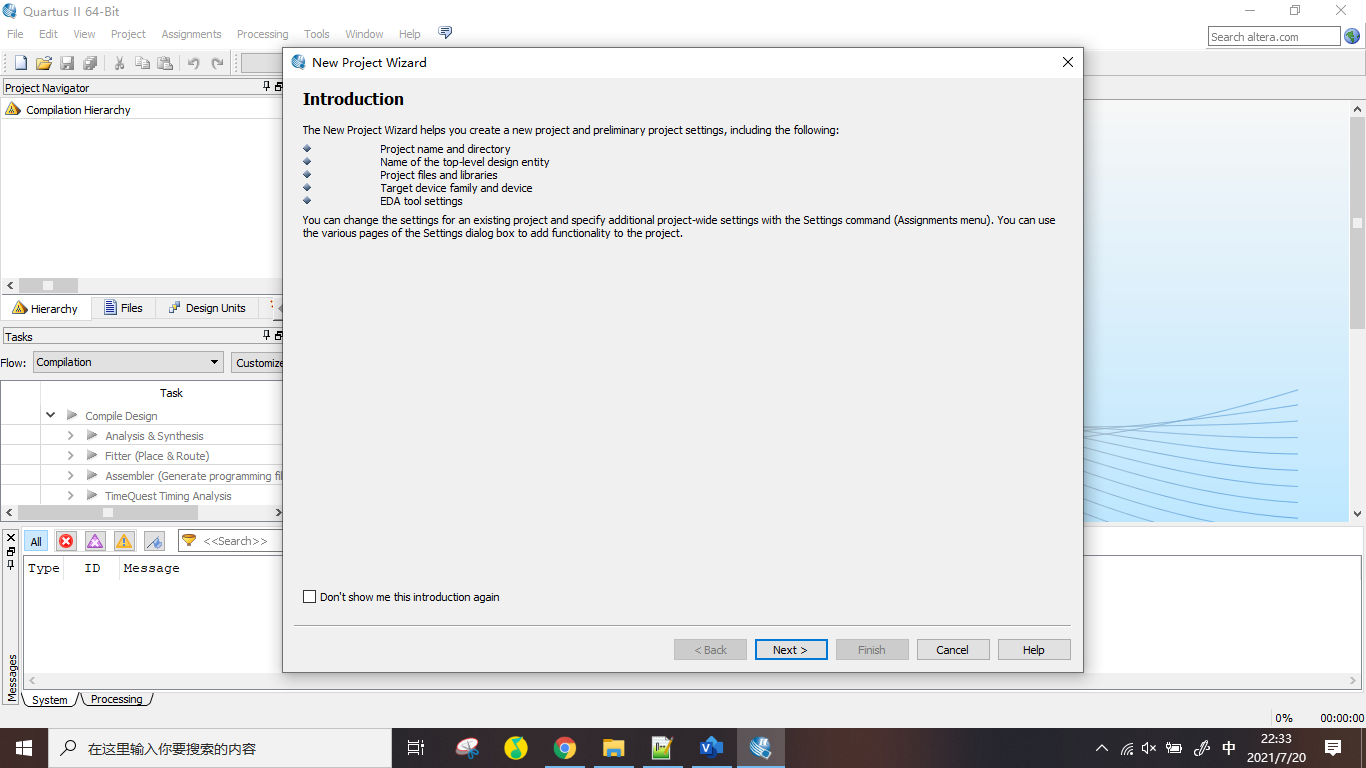Open the File menu

click(15, 34)
